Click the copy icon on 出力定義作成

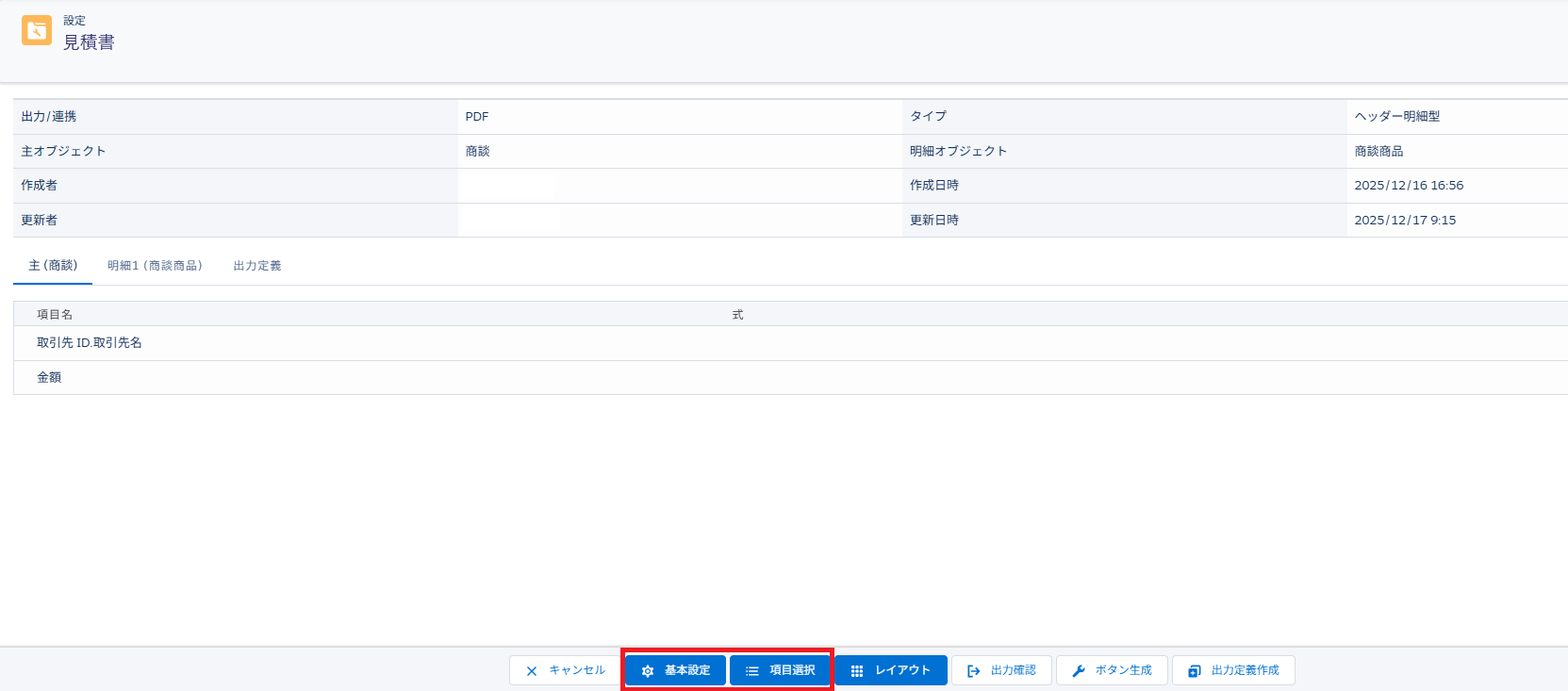click(1195, 671)
